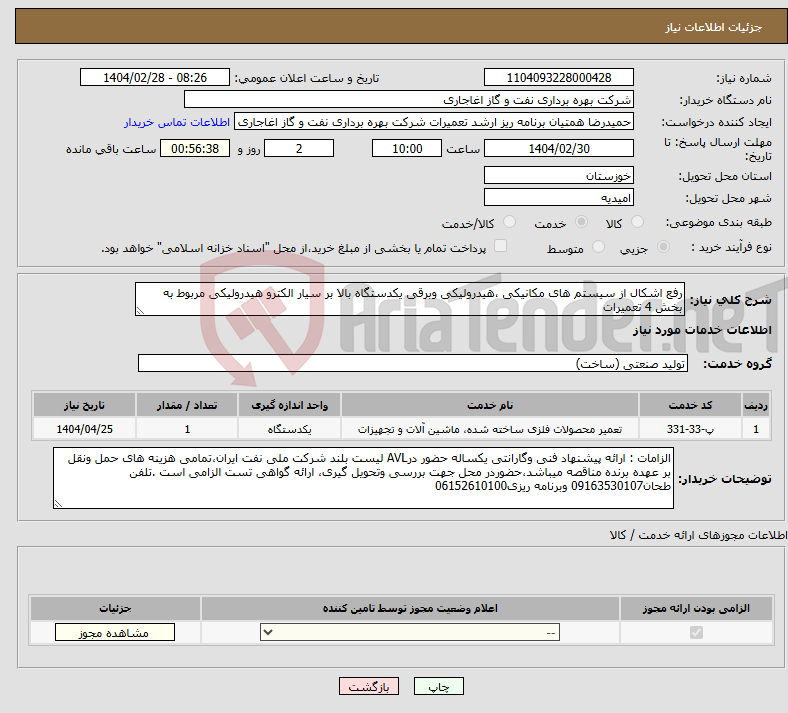Image resolution: width=788 pixels, height=713 pixels.
Task: Toggle the اسناد خزانه اسلامی payment checkbox
Action: [x=501, y=246]
